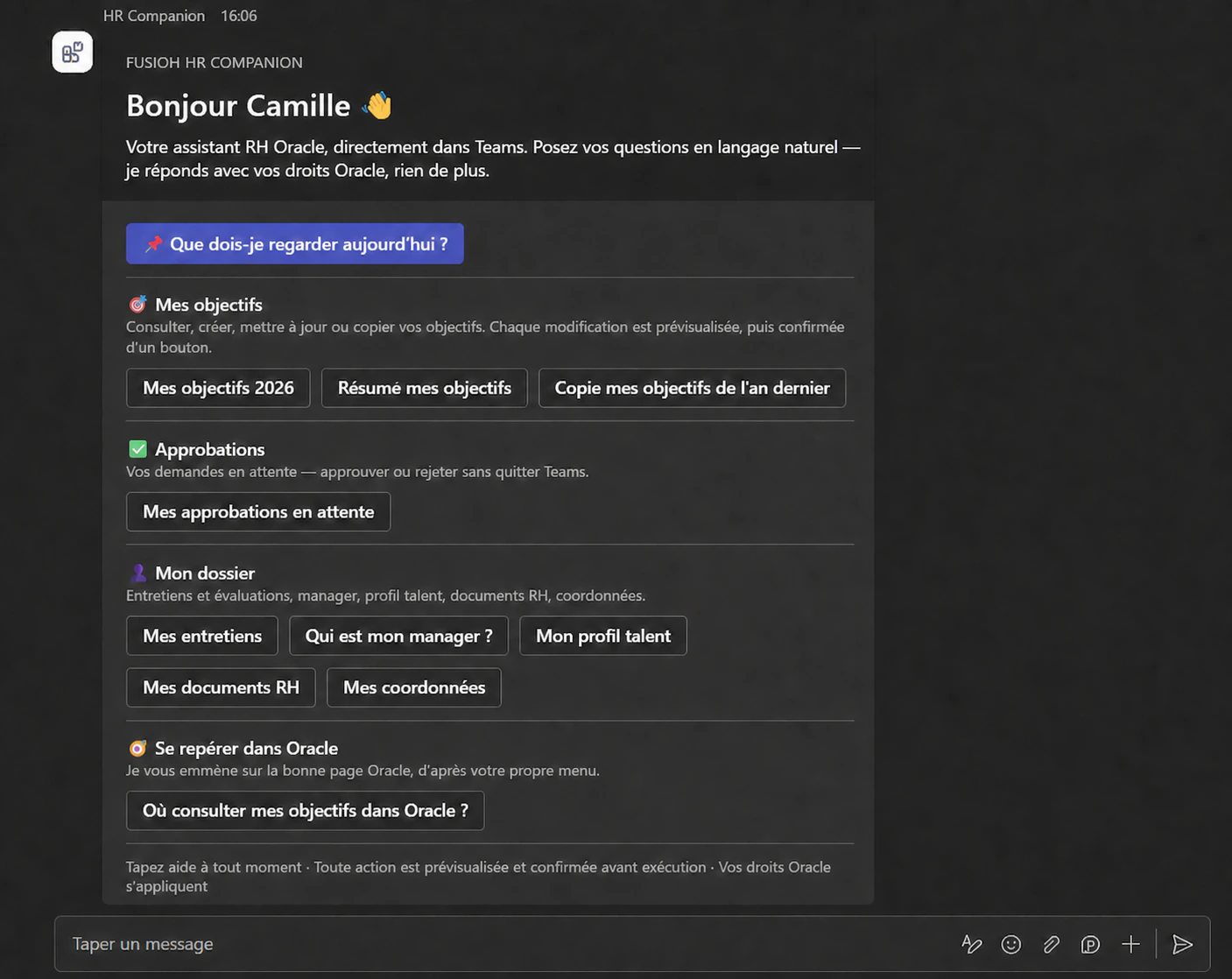Click the 'Mon dossier' section heading
This screenshot has width=1232, height=979.
(x=205, y=574)
